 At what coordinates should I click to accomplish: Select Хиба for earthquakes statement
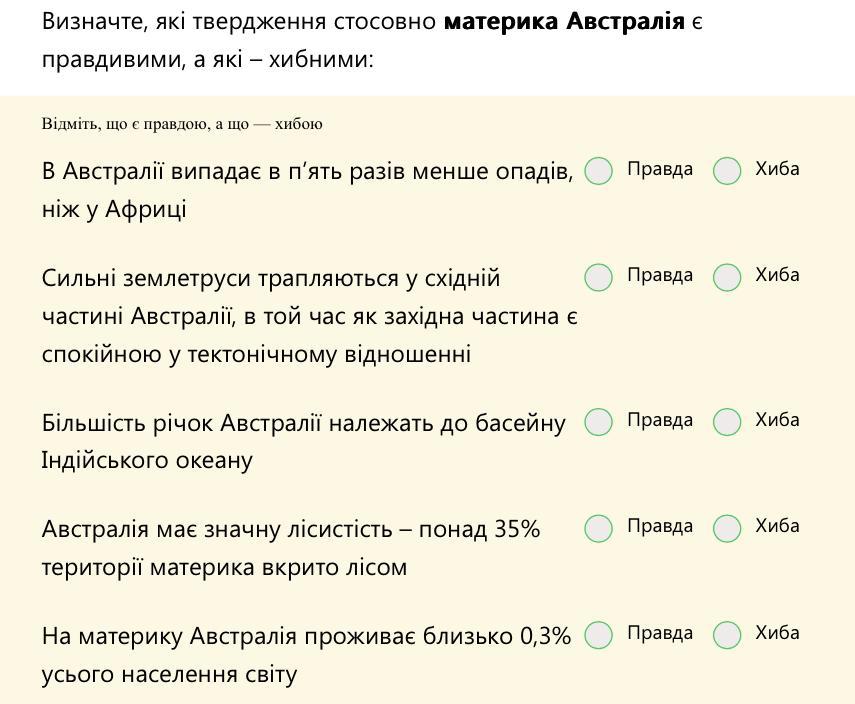tap(727, 277)
